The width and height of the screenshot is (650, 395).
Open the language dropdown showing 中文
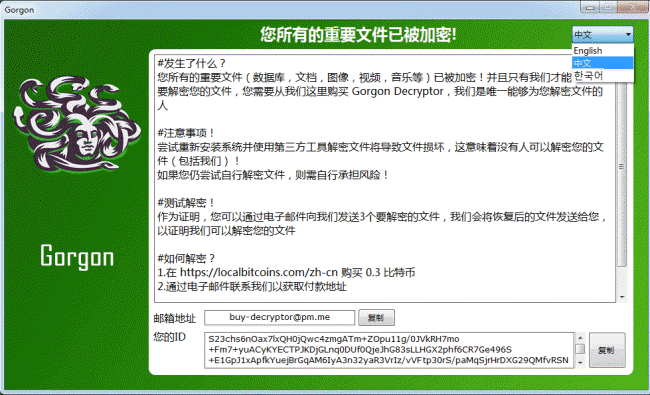pos(602,35)
